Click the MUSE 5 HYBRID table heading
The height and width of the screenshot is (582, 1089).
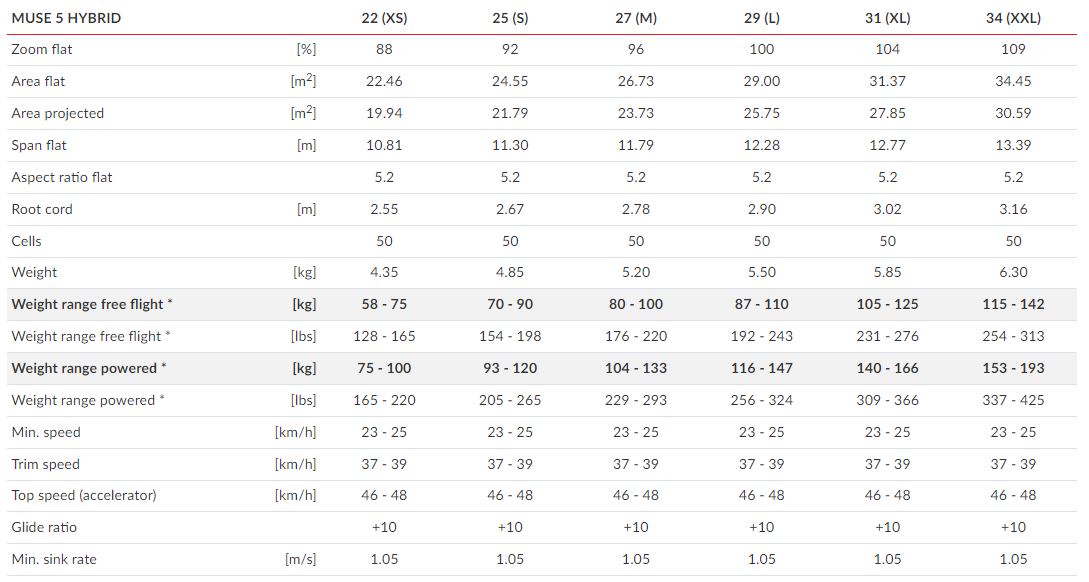pos(67,18)
